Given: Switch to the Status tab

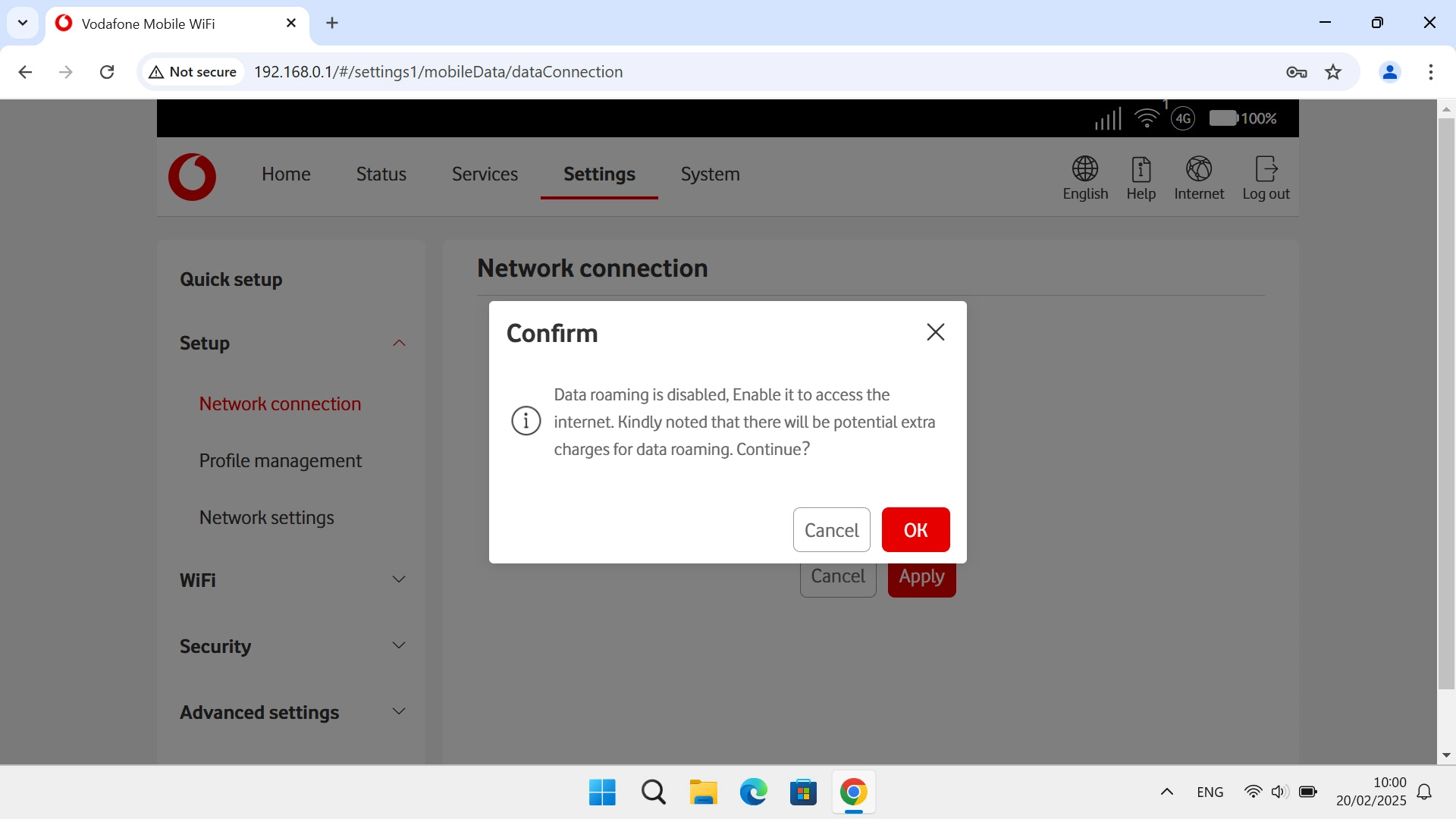Looking at the screenshot, I should pyautogui.click(x=381, y=174).
